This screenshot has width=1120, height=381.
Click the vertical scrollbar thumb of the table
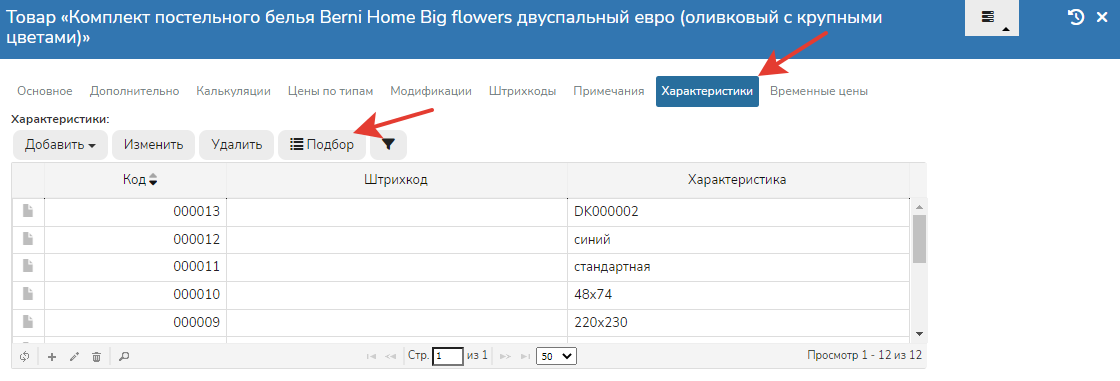(919, 239)
